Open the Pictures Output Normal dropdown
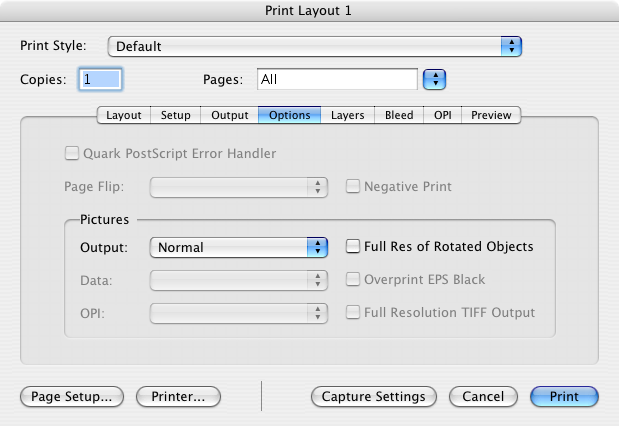The width and height of the screenshot is (619, 426). pos(238,247)
